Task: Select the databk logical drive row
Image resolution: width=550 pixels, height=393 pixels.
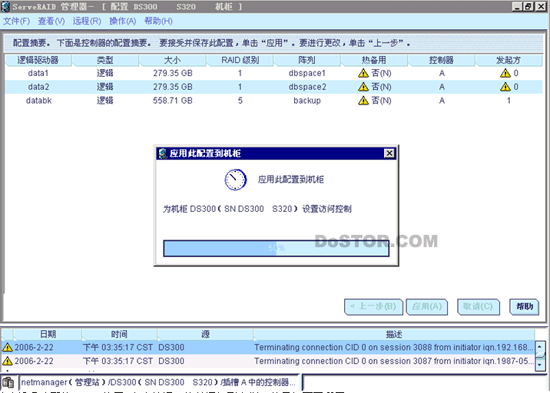Action: (x=274, y=100)
